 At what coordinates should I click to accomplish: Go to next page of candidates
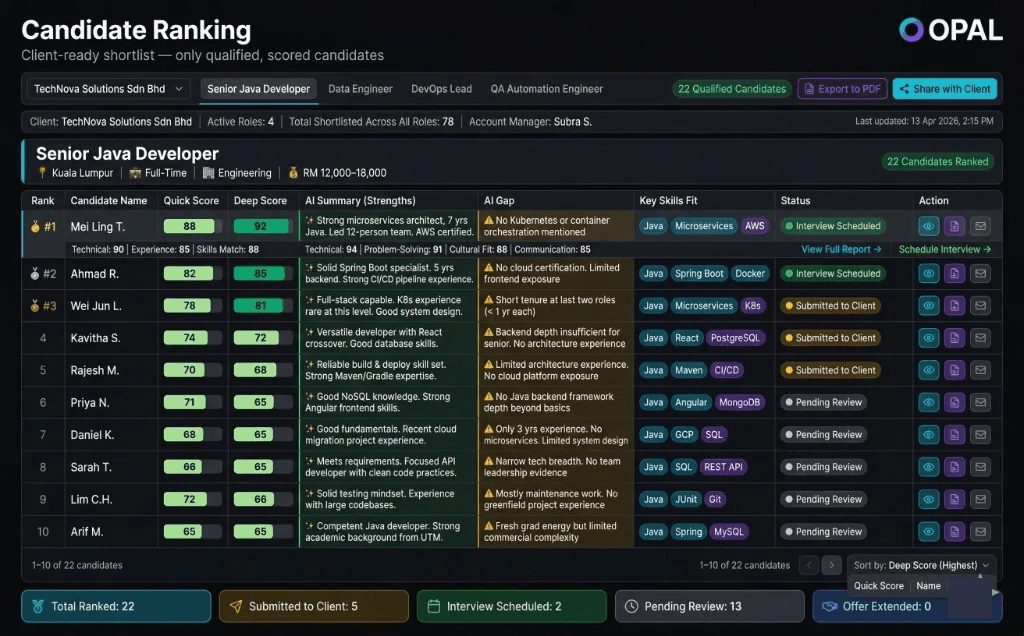tap(831, 565)
